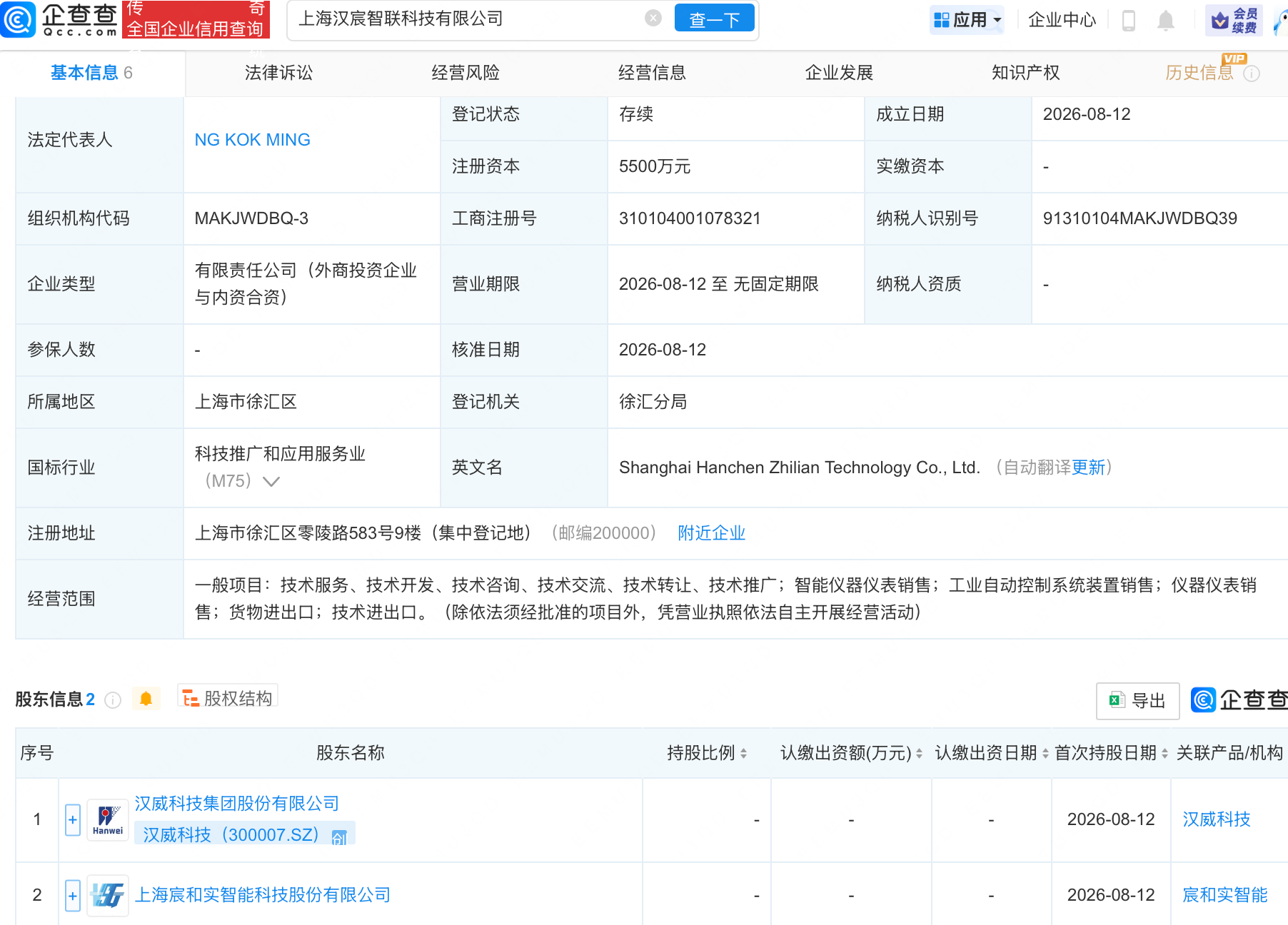Click taxpayer ID 91310104MAKJWDBQ39

(x=1140, y=218)
